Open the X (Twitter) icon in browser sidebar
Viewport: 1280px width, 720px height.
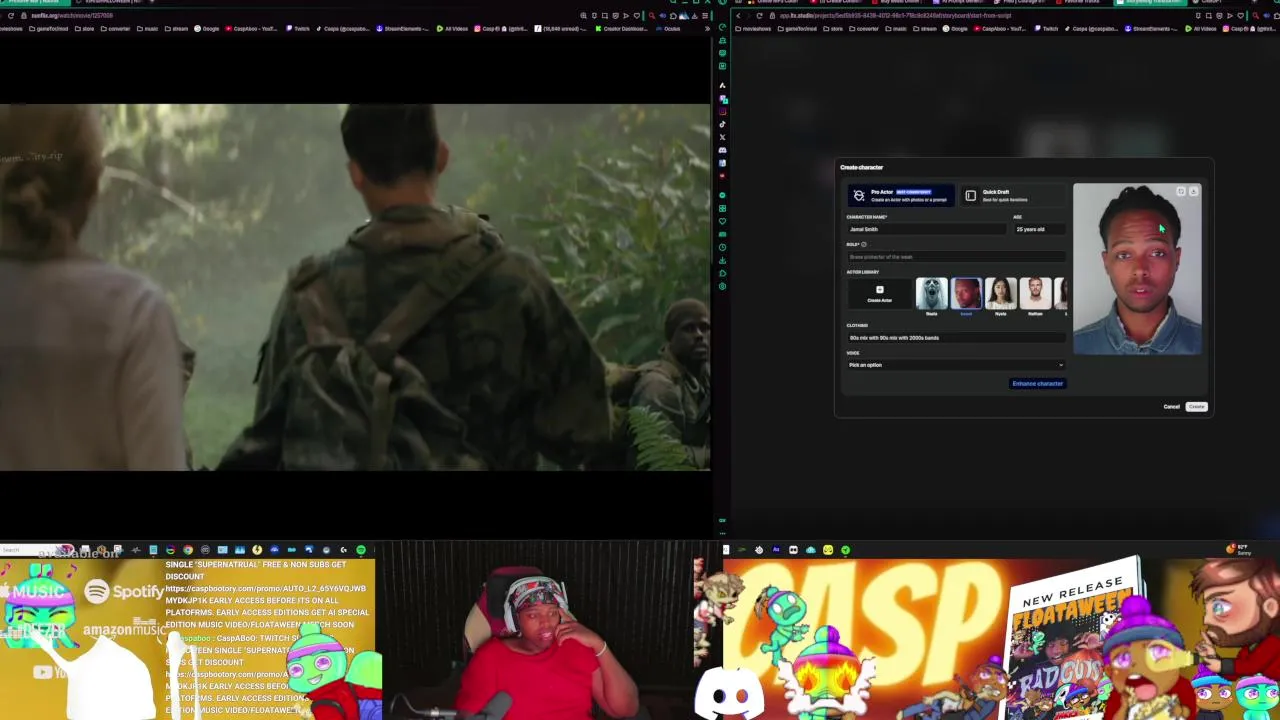click(722, 137)
